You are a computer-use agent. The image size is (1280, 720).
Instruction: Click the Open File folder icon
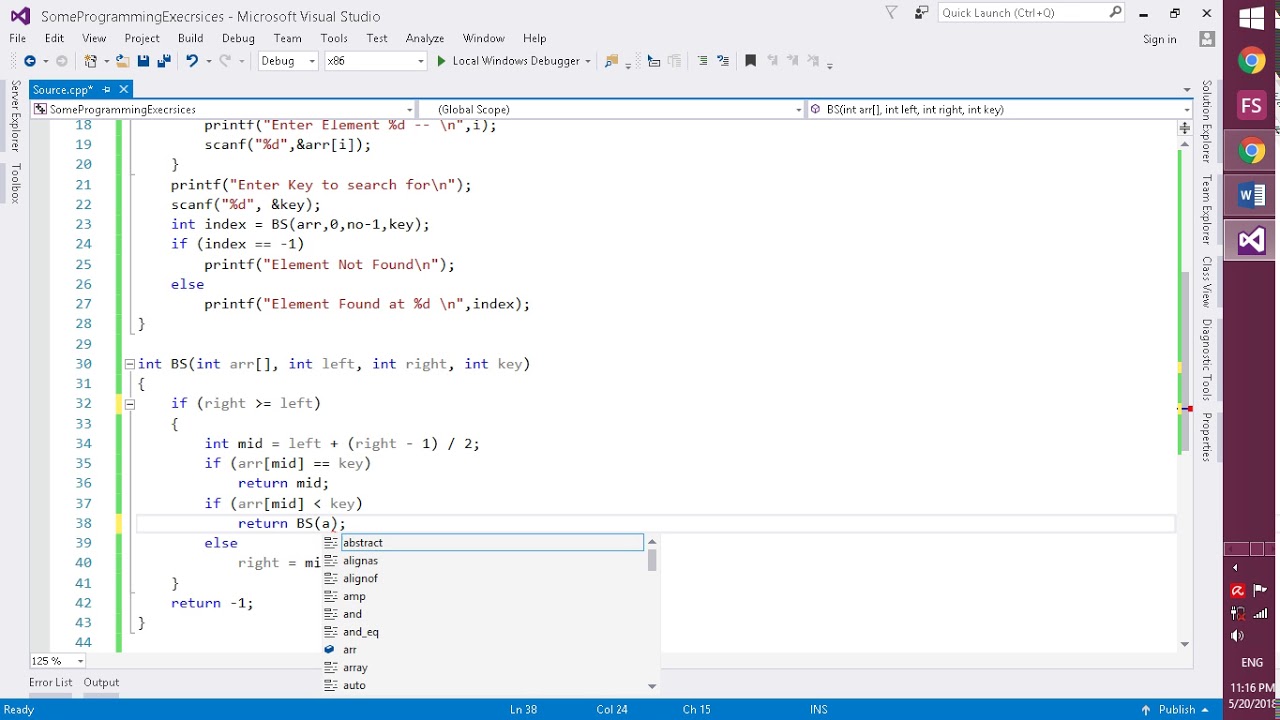tap(123, 61)
